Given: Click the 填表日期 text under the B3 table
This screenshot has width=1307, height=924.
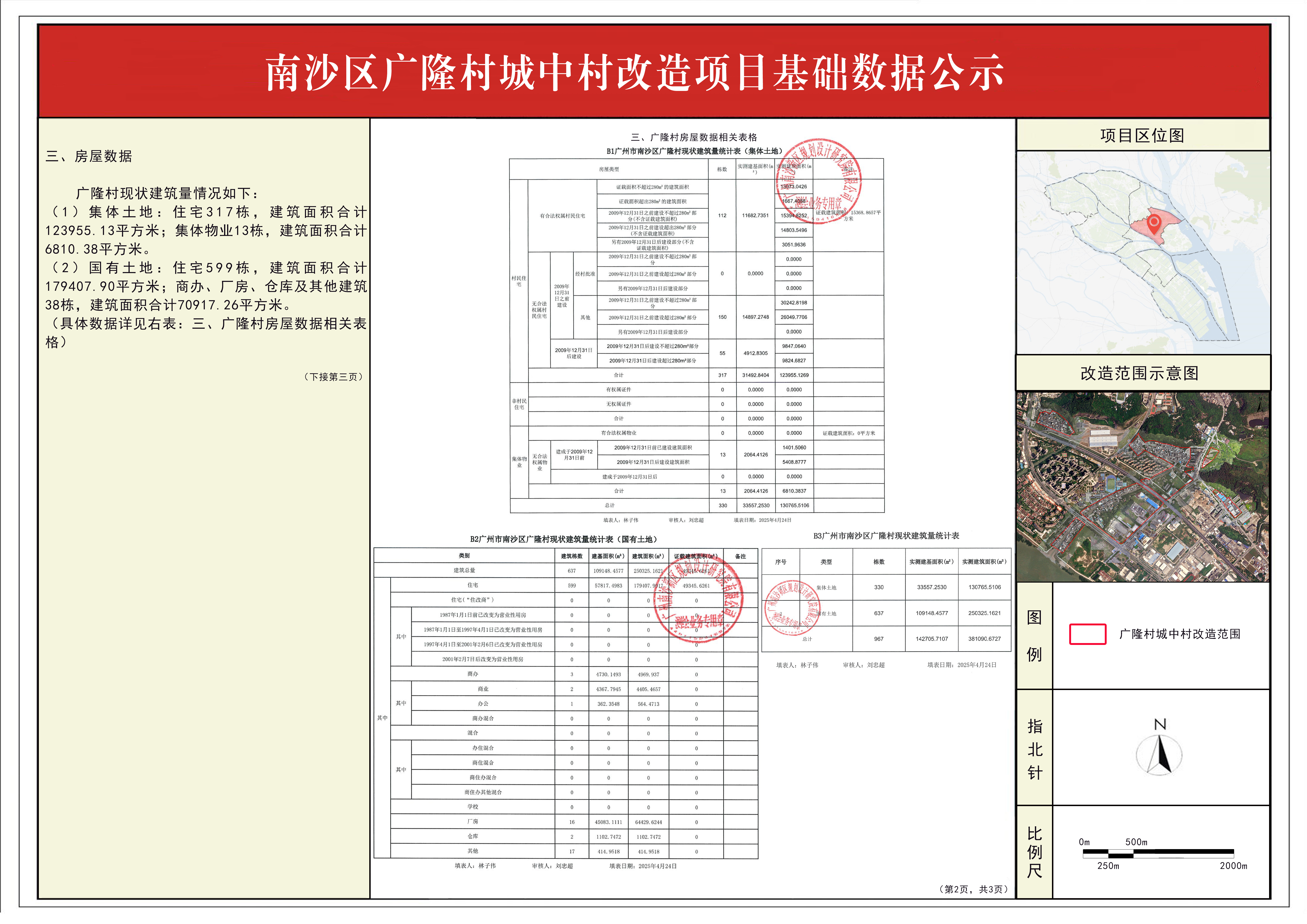Looking at the screenshot, I should pyautogui.click(x=961, y=665).
